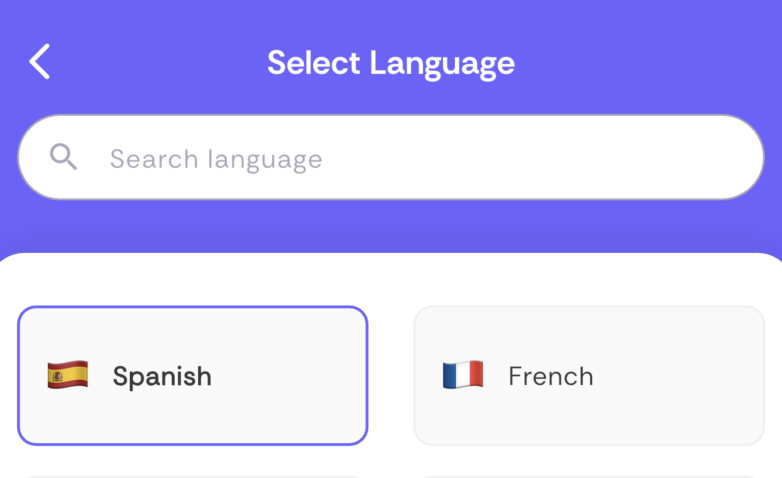This screenshot has height=478, width=782.
Task: Focus the Search language field
Action: [x=390, y=157]
